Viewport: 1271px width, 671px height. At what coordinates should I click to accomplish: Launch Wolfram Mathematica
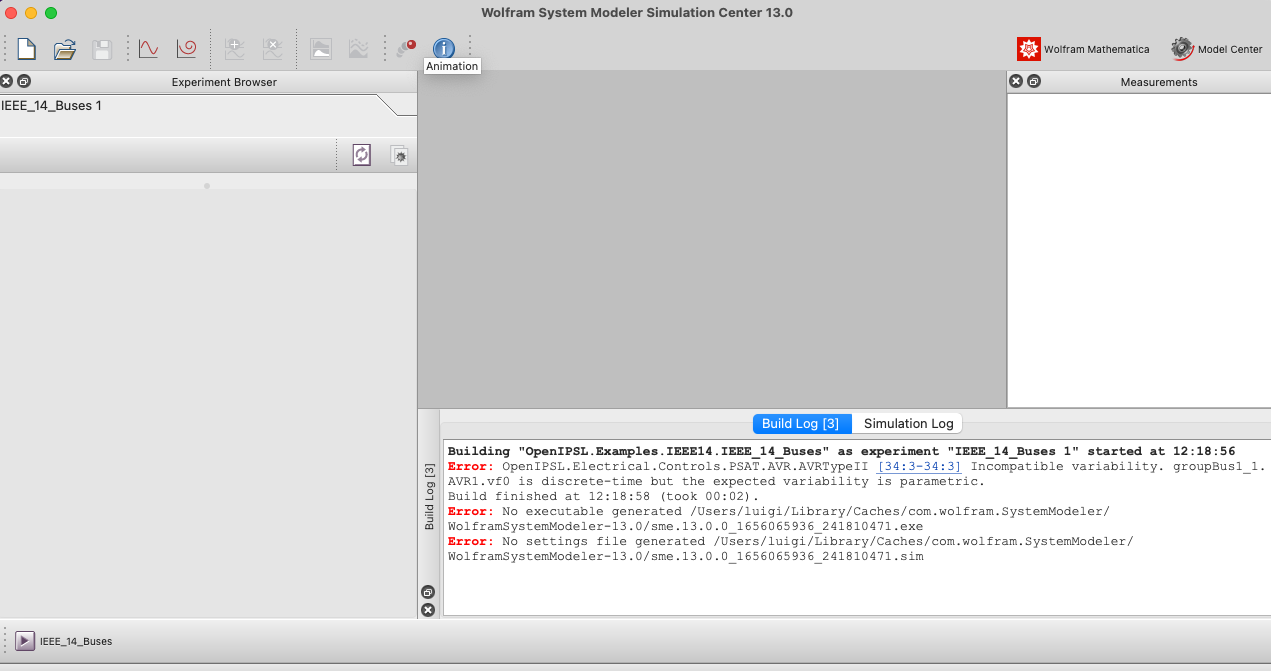click(x=1082, y=48)
